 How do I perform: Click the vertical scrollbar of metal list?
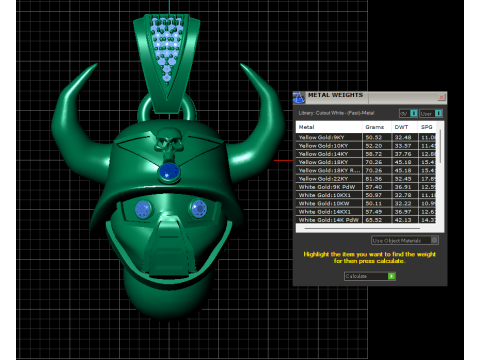coord(440,146)
